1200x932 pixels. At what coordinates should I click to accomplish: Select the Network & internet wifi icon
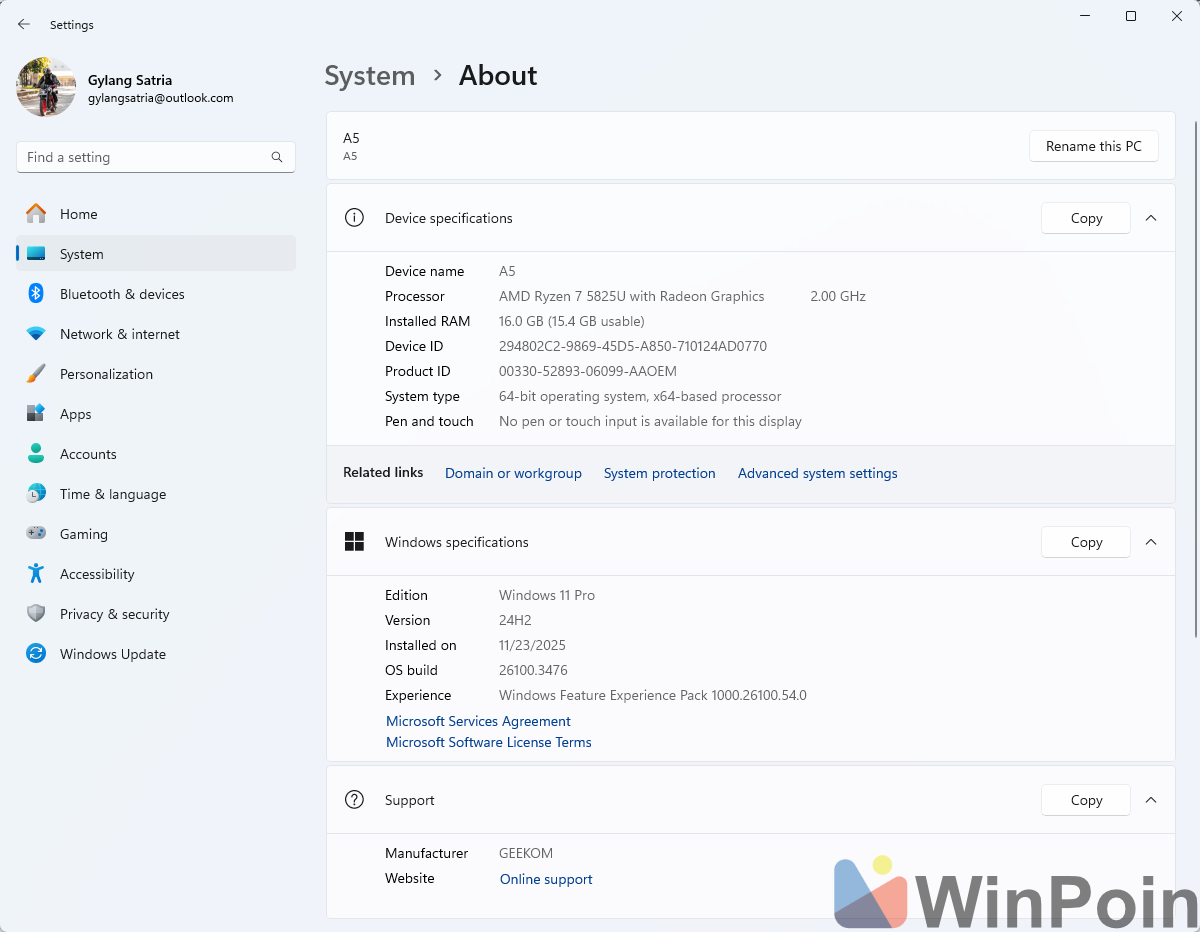click(x=36, y=334)
